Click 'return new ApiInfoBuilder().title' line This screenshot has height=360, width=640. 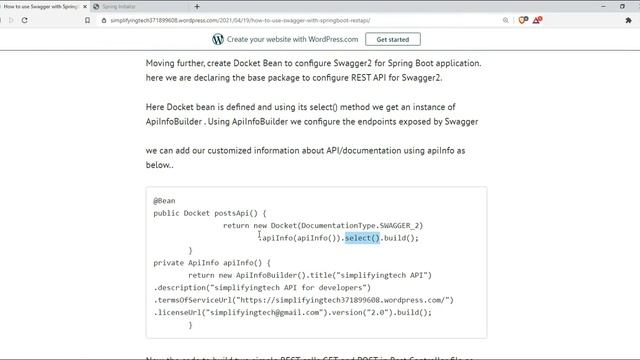pyautogui.click(x=310, y=275)
